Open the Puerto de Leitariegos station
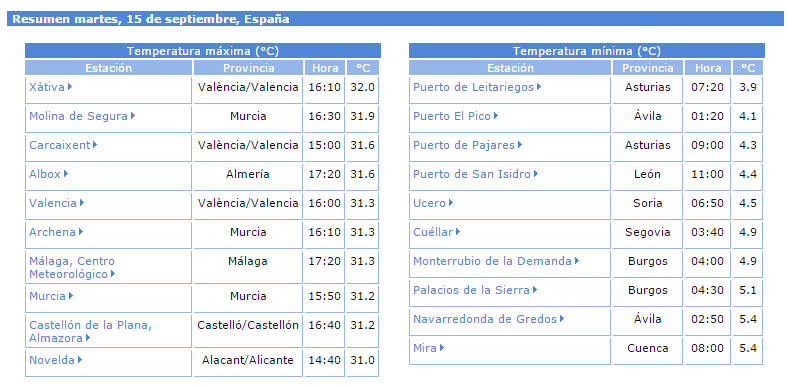The height and width of the screenshot is (387, 788). coord(473,87)
